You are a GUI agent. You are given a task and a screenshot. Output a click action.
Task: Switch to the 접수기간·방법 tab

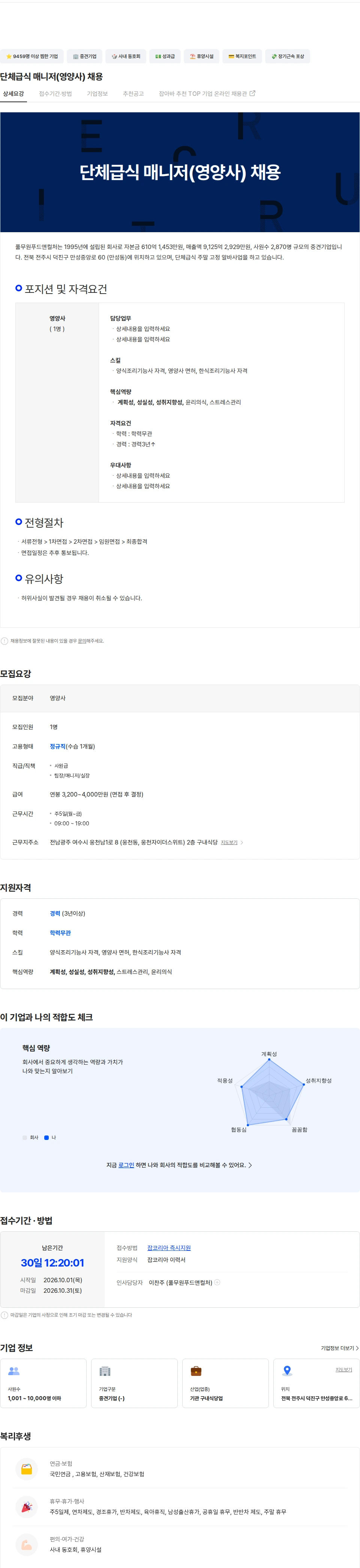point(55,94)
